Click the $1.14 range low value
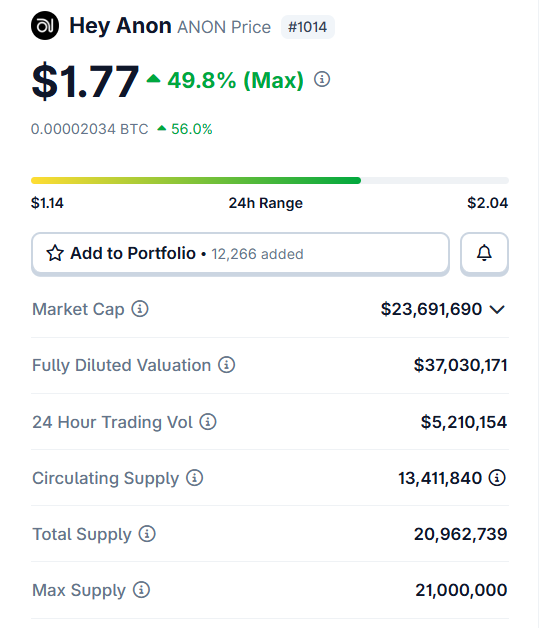This screenshot has height=628, width=539. point(47,203)
